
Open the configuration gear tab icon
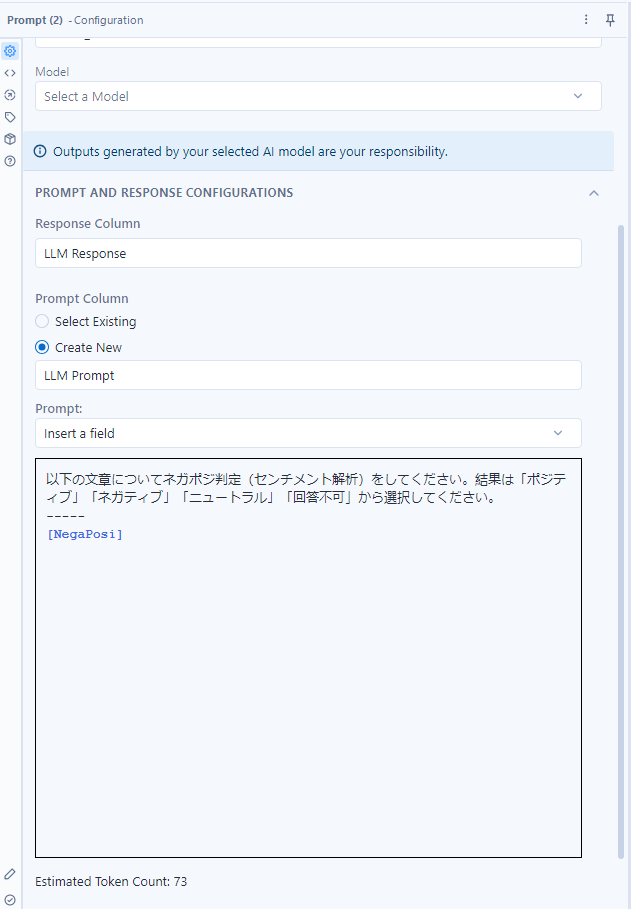(x=10, y=51)
